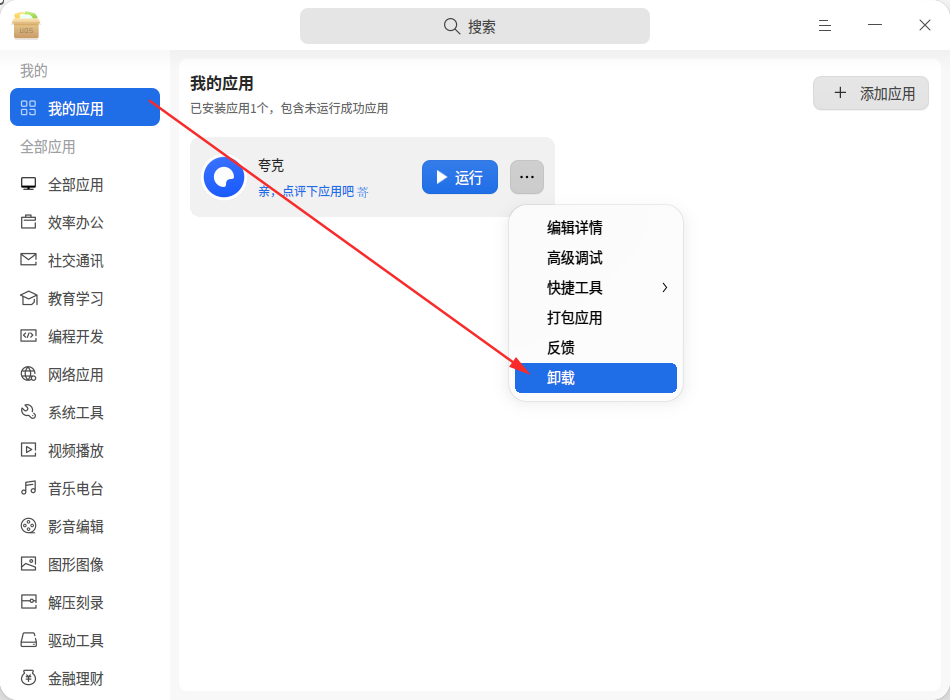Open the 亲，点评下应用吧 review link
This screenshot has width=950, height=700.
click(x=313, y=192)
